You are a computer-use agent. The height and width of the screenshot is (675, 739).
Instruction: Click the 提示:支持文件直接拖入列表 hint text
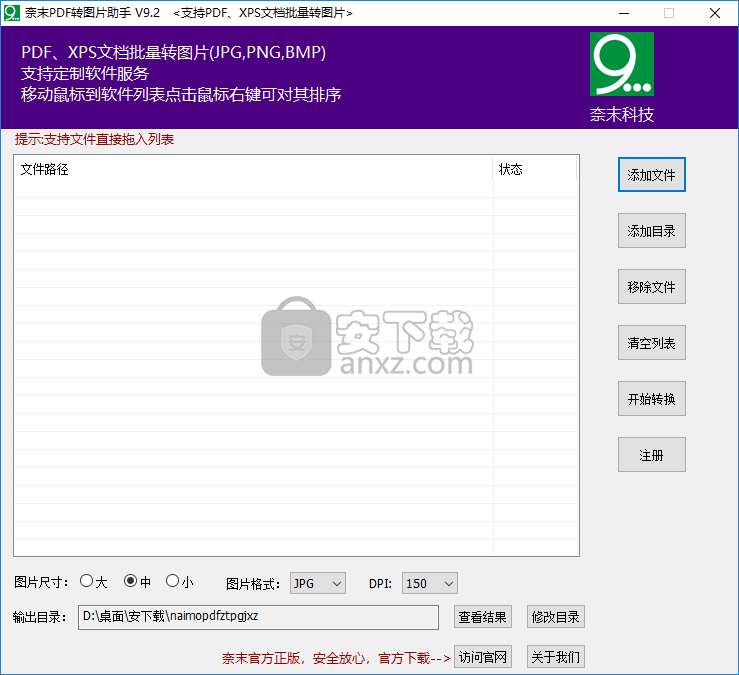pos(94,140)
